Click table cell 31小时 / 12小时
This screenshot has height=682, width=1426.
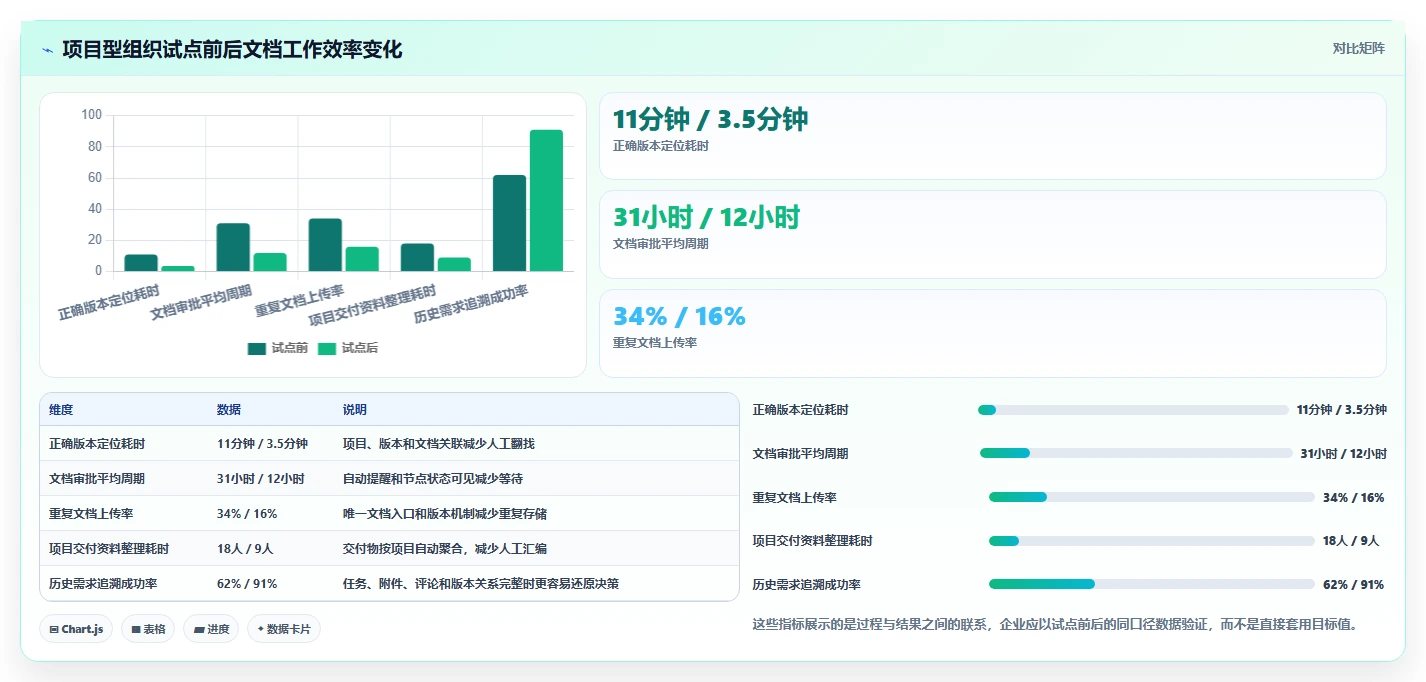pyautogui.click(x=260, y=479)
